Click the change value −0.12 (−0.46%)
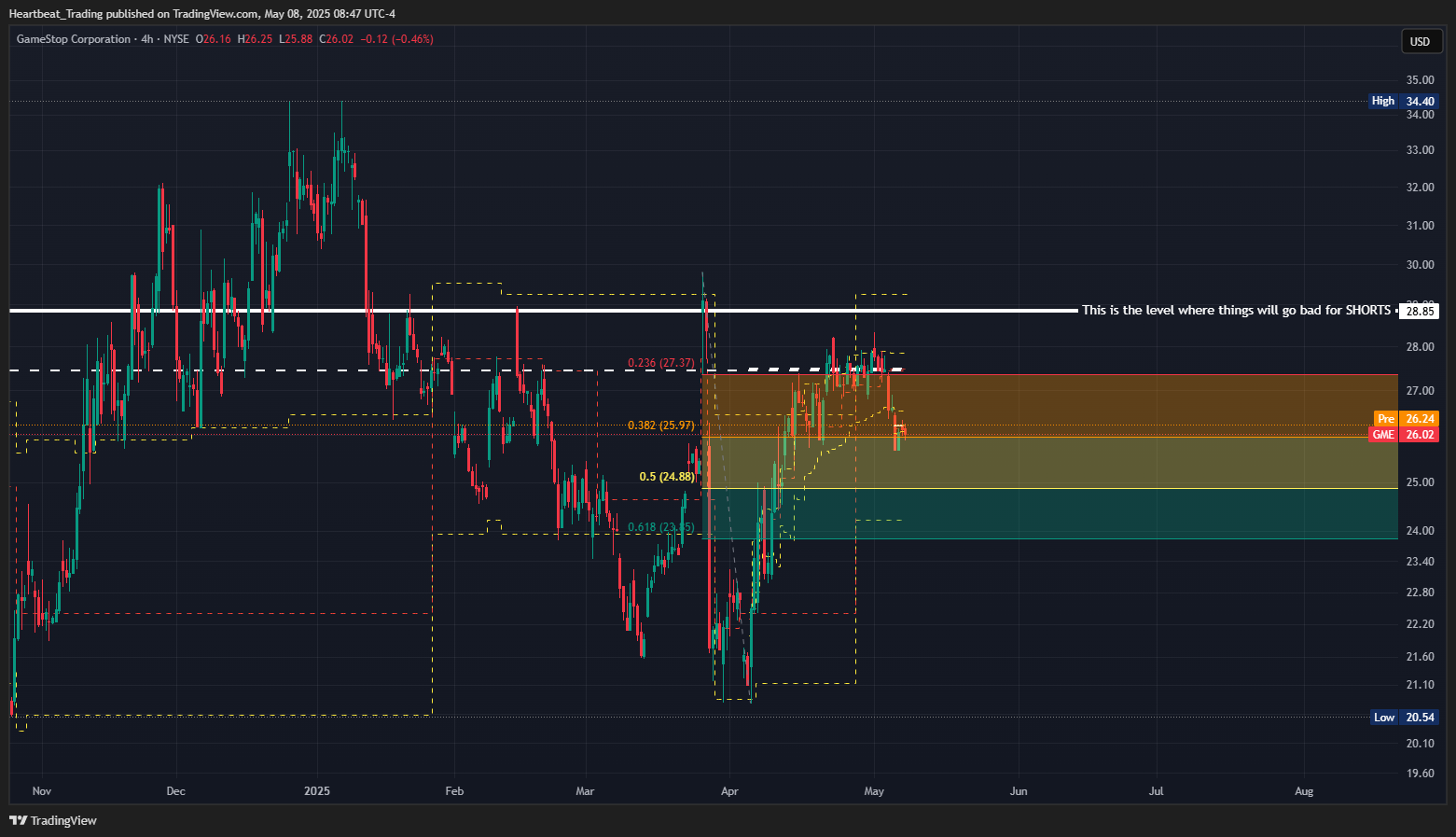Viewport: 1456px width, 837px height. point(396,39)
